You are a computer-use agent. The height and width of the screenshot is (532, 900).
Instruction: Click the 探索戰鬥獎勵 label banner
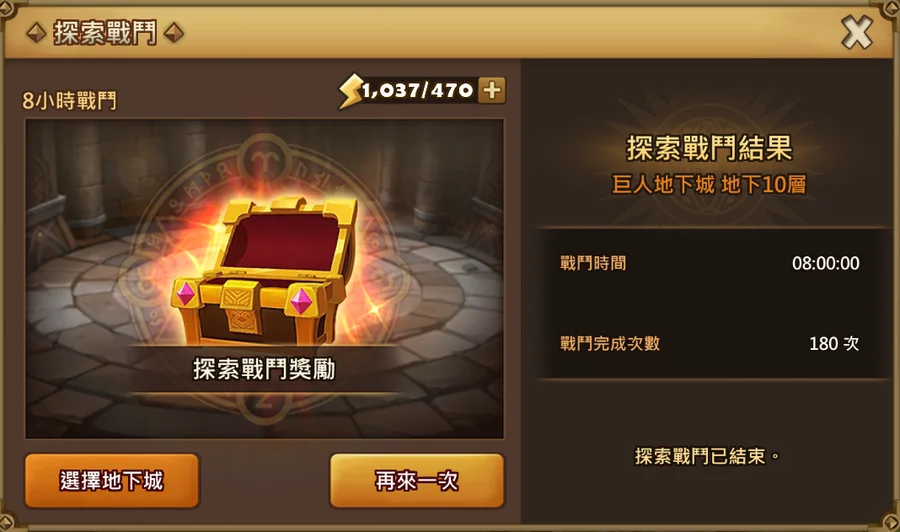tap(264, 370)
